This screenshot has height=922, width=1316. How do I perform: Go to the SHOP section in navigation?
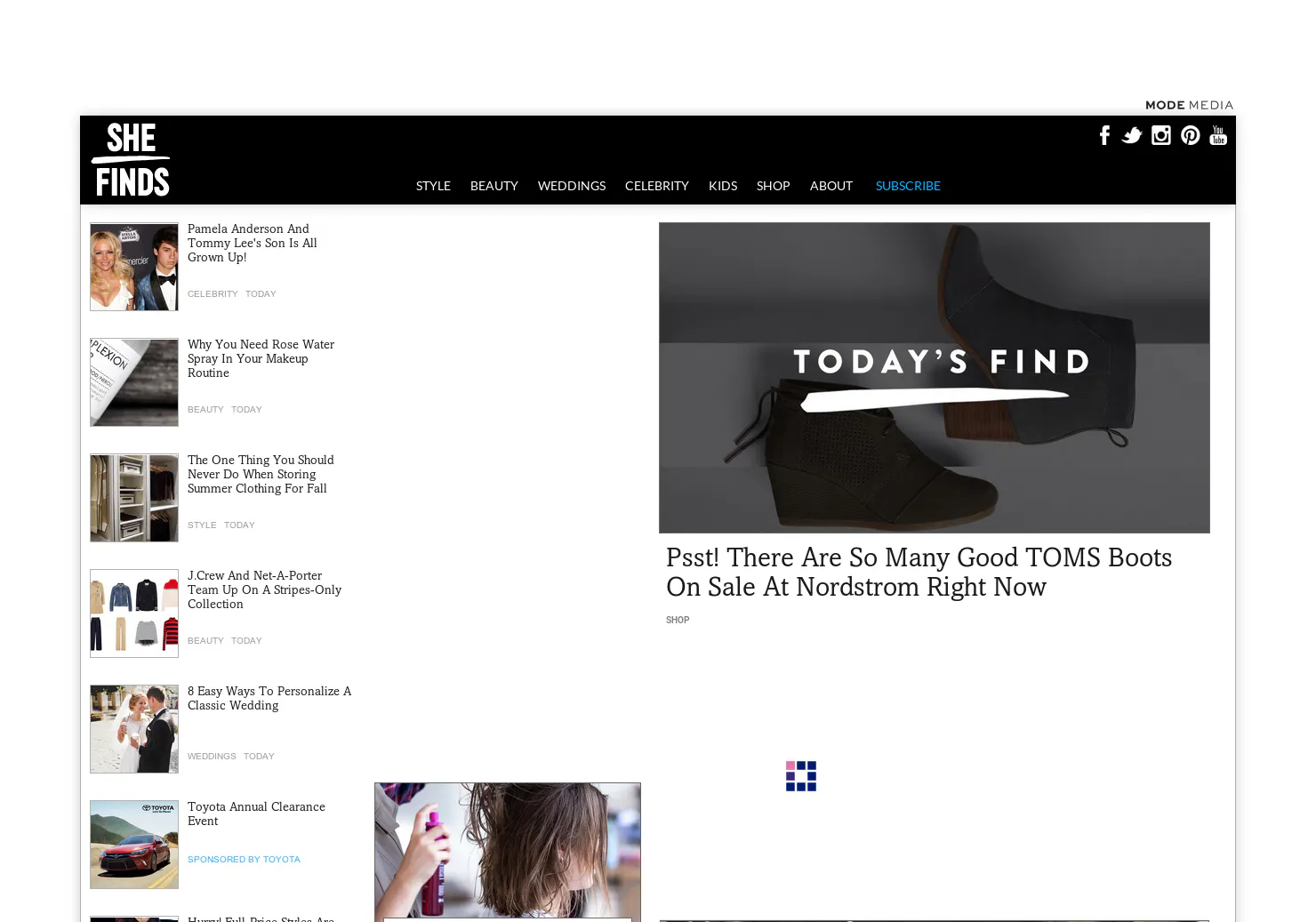774,186
